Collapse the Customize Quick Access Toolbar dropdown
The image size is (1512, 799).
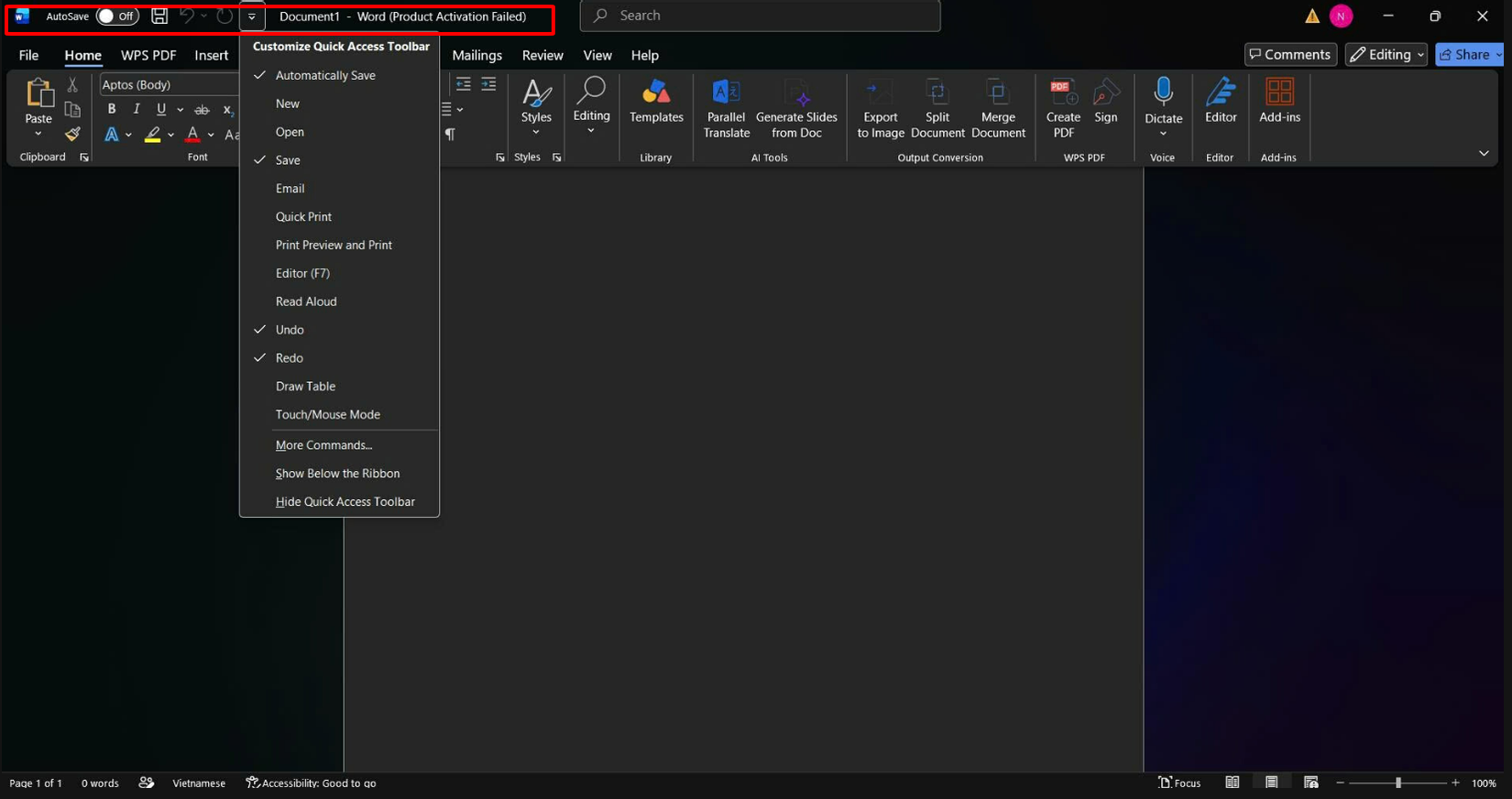pos(252,16)
